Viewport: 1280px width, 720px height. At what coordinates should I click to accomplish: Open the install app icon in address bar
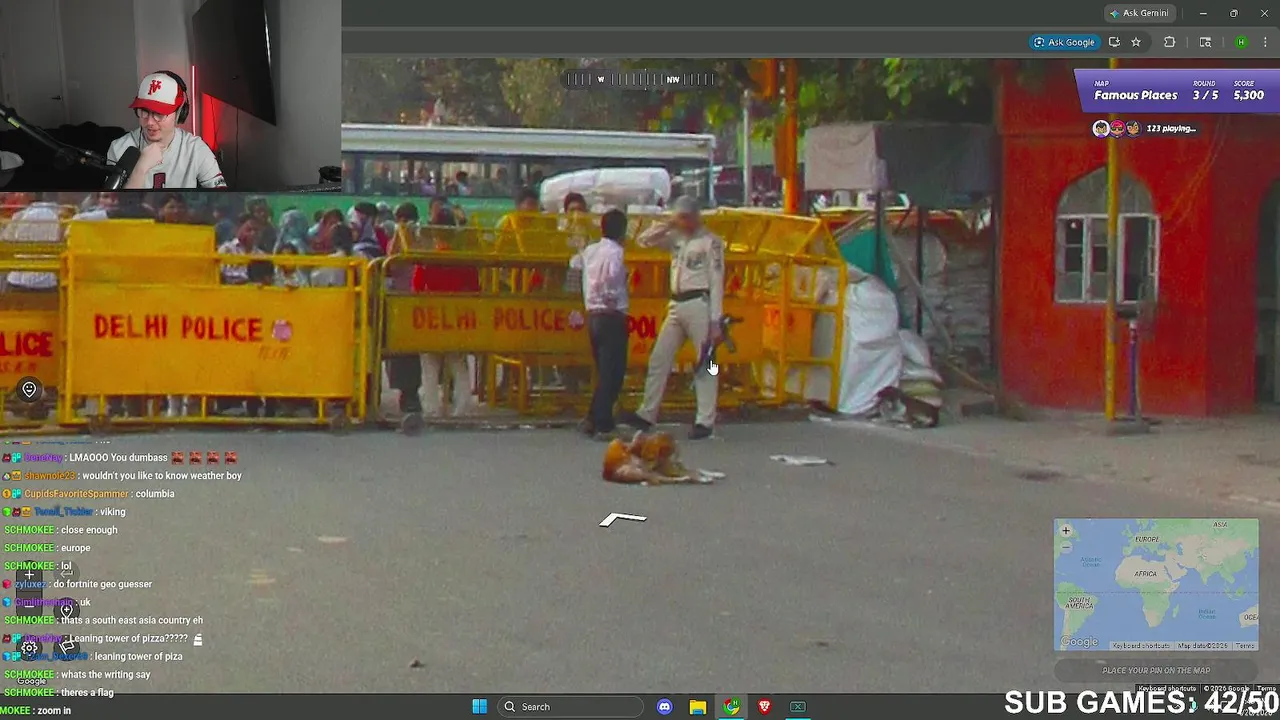(1114, 42)
